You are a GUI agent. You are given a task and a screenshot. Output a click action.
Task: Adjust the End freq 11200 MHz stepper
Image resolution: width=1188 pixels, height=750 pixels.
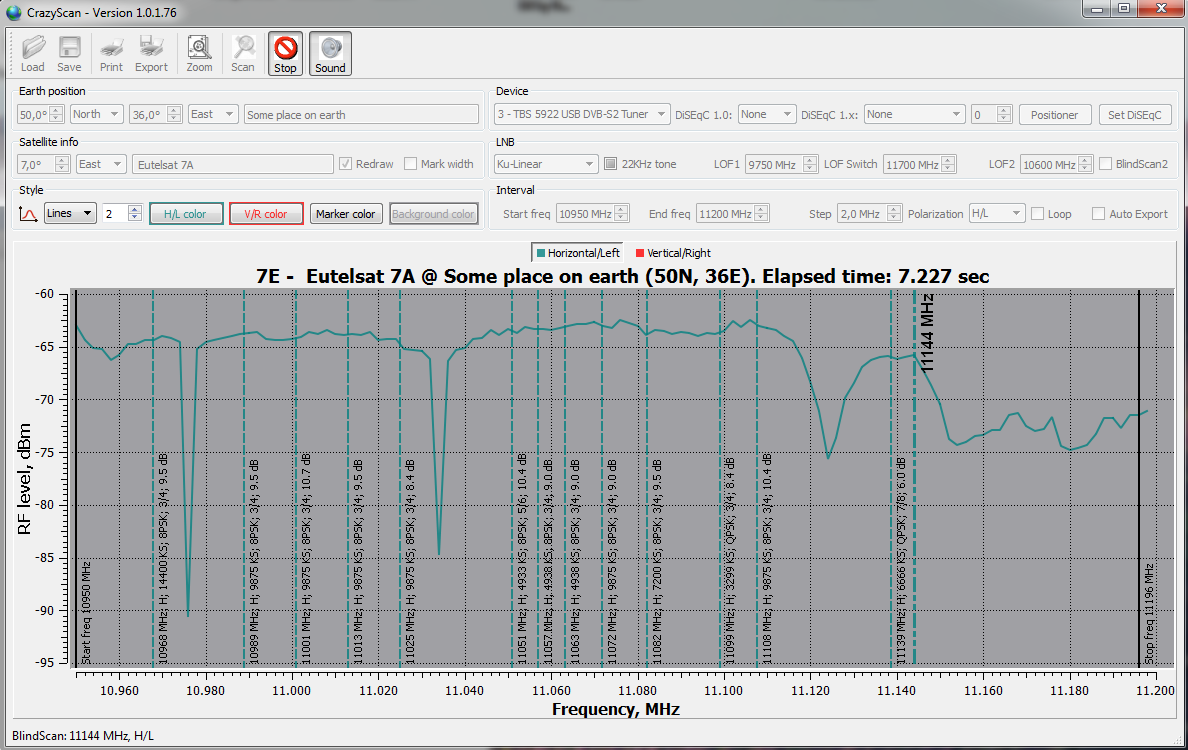761,214
